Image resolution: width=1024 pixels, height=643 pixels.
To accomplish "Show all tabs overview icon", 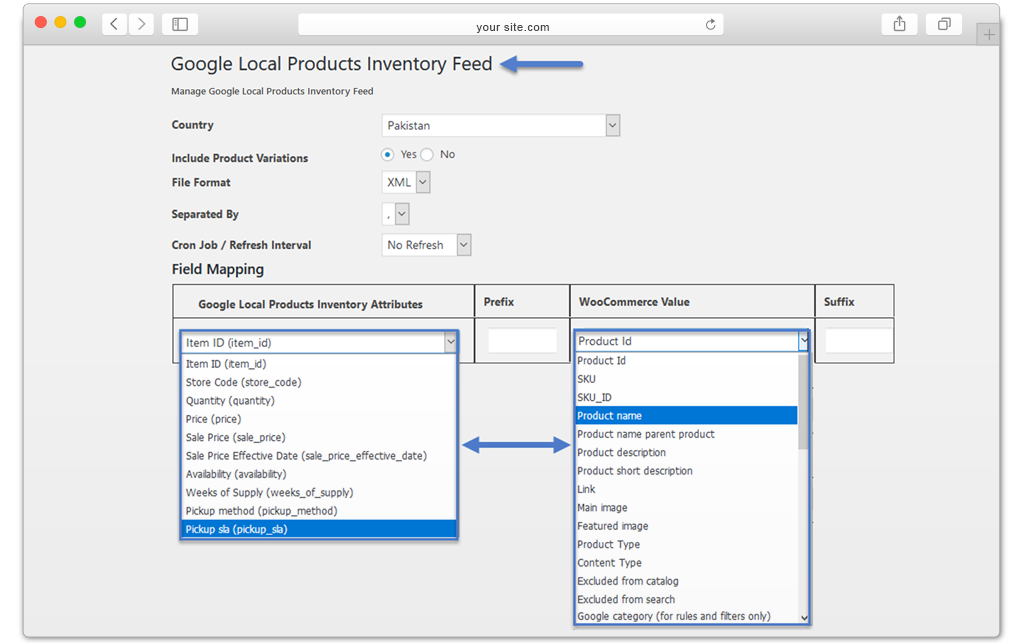I will pyautogui.click(x=944, y=24).
